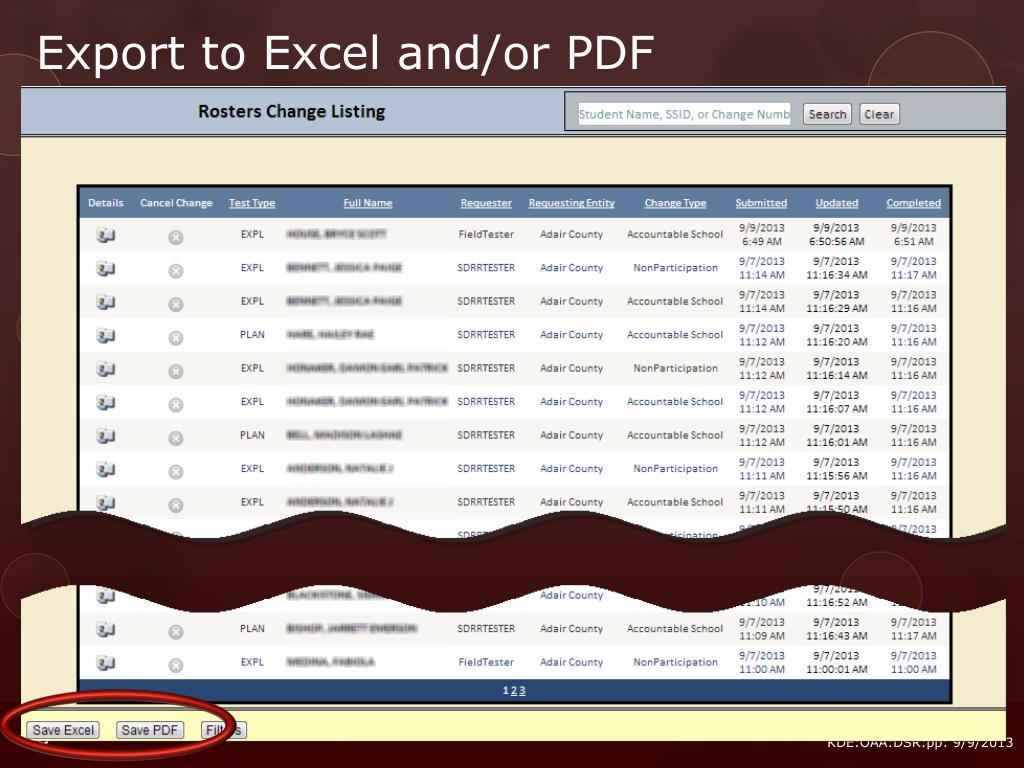Focus the Student Name, SSID search field
This screenshot has height=768, width=1024.
tap(684, 114)
